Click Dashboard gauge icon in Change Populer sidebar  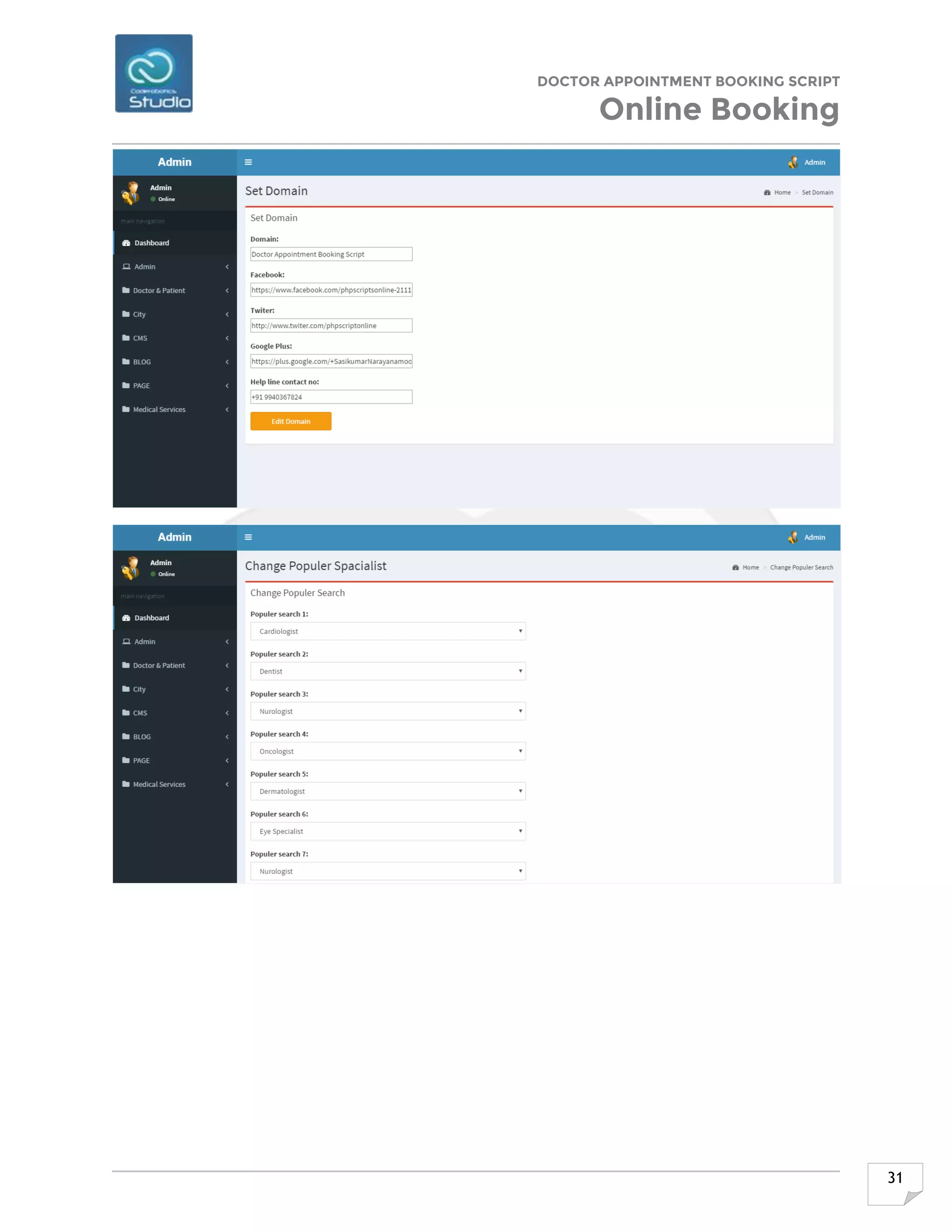click(126, 618)
